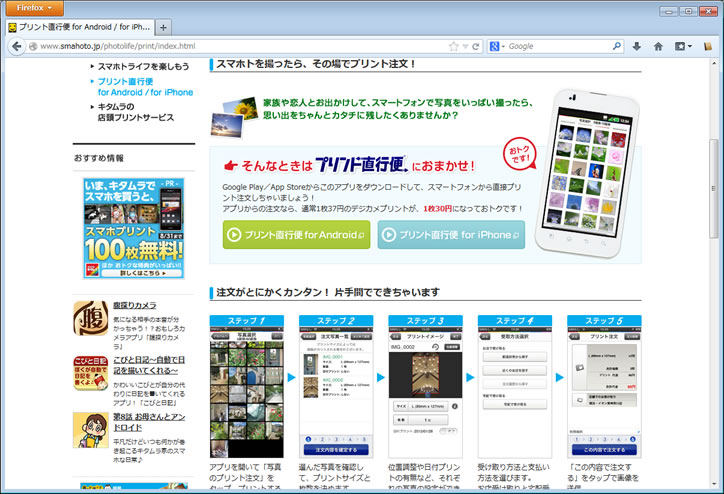Click heading スマホトを撮ったら、その場でプリント注文！
The height and width of the screenshot is (494, 724).
(x=316, y=64)
